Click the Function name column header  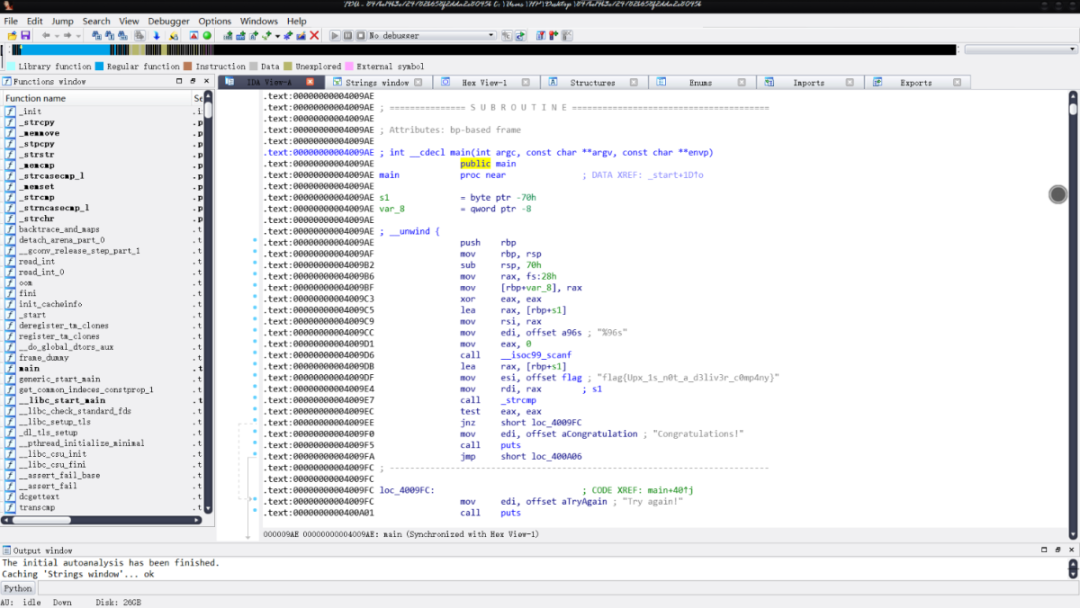[36, 98]
